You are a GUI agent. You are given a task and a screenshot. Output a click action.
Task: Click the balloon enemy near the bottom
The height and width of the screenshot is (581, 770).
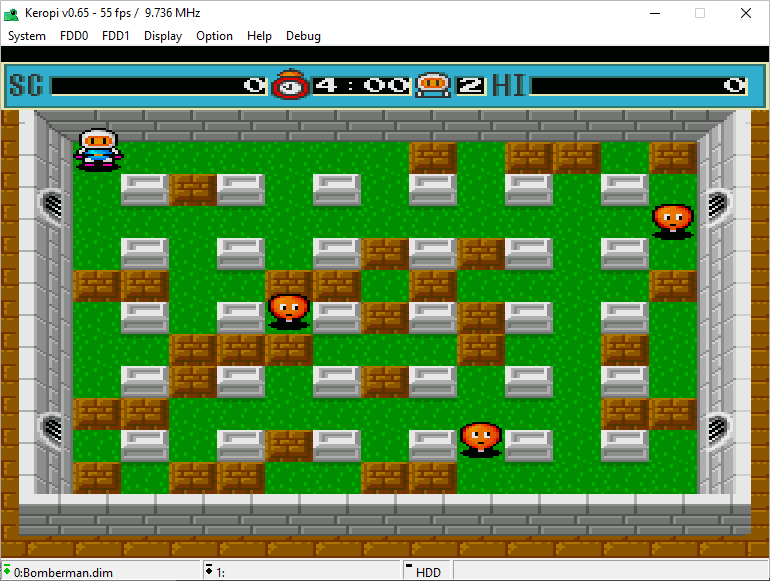click(x=481, y=440)
